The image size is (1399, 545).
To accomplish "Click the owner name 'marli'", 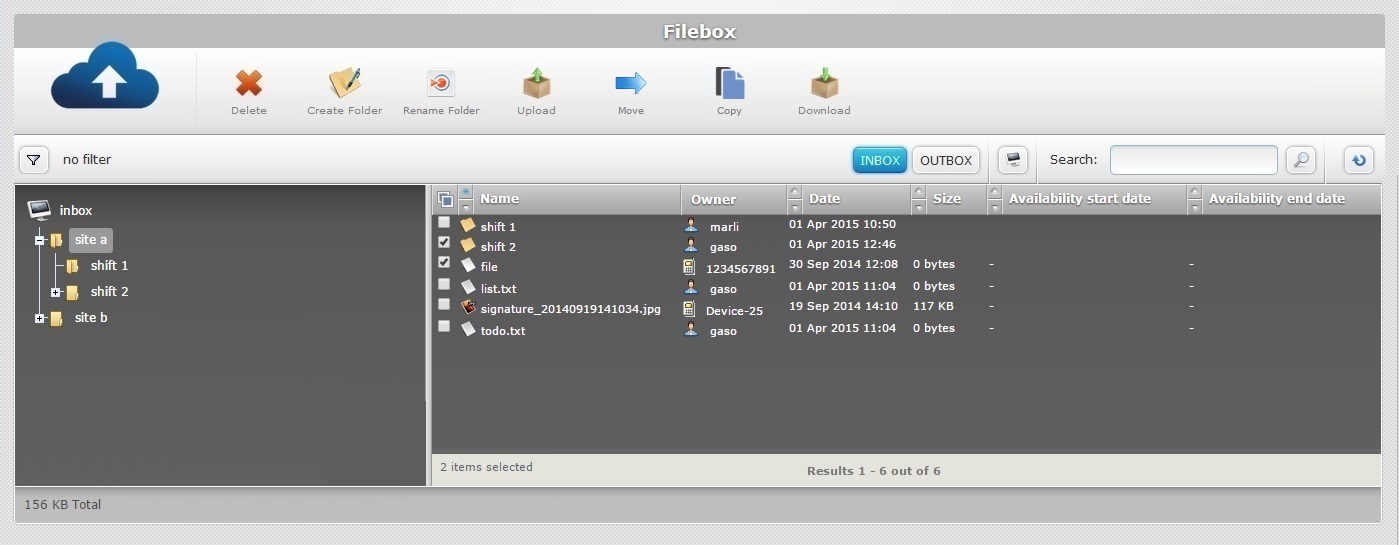I will (x=724, y=227).
